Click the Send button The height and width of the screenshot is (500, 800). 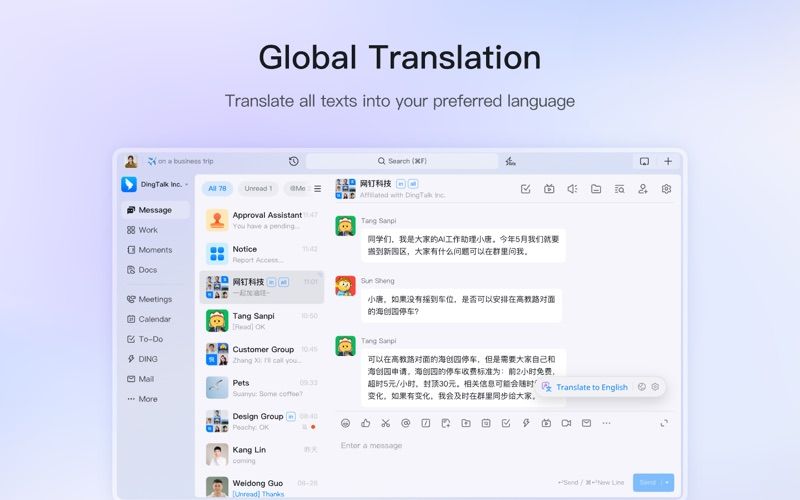(647, 482)
